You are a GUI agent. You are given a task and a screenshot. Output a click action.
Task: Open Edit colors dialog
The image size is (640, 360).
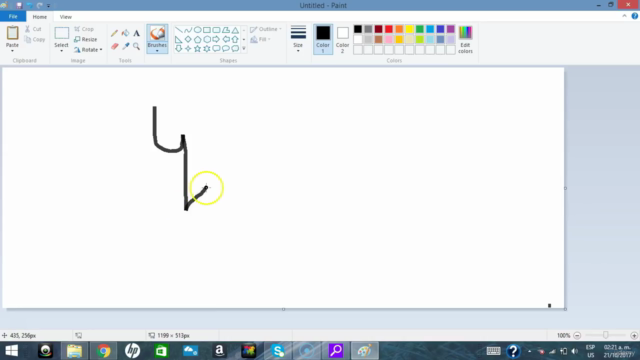click(465, 39)
